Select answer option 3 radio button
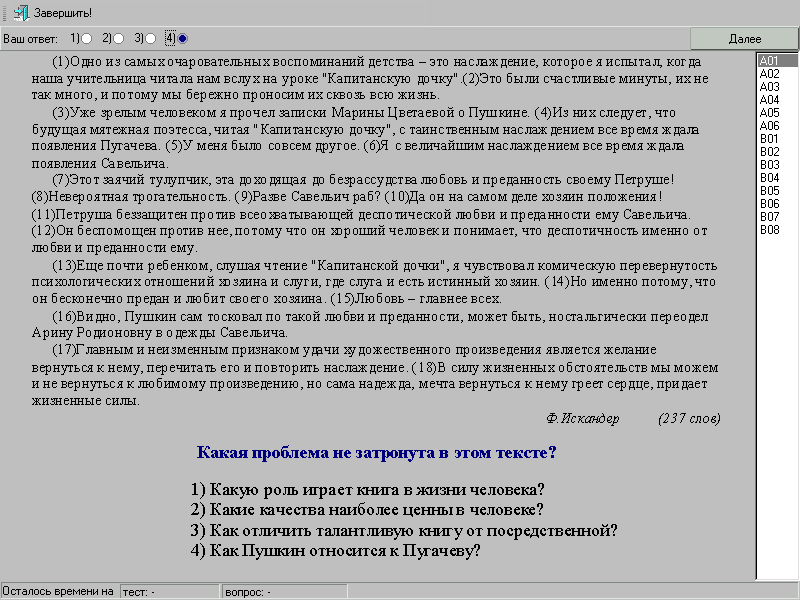 pyautogui.click(x=150, y=38)
